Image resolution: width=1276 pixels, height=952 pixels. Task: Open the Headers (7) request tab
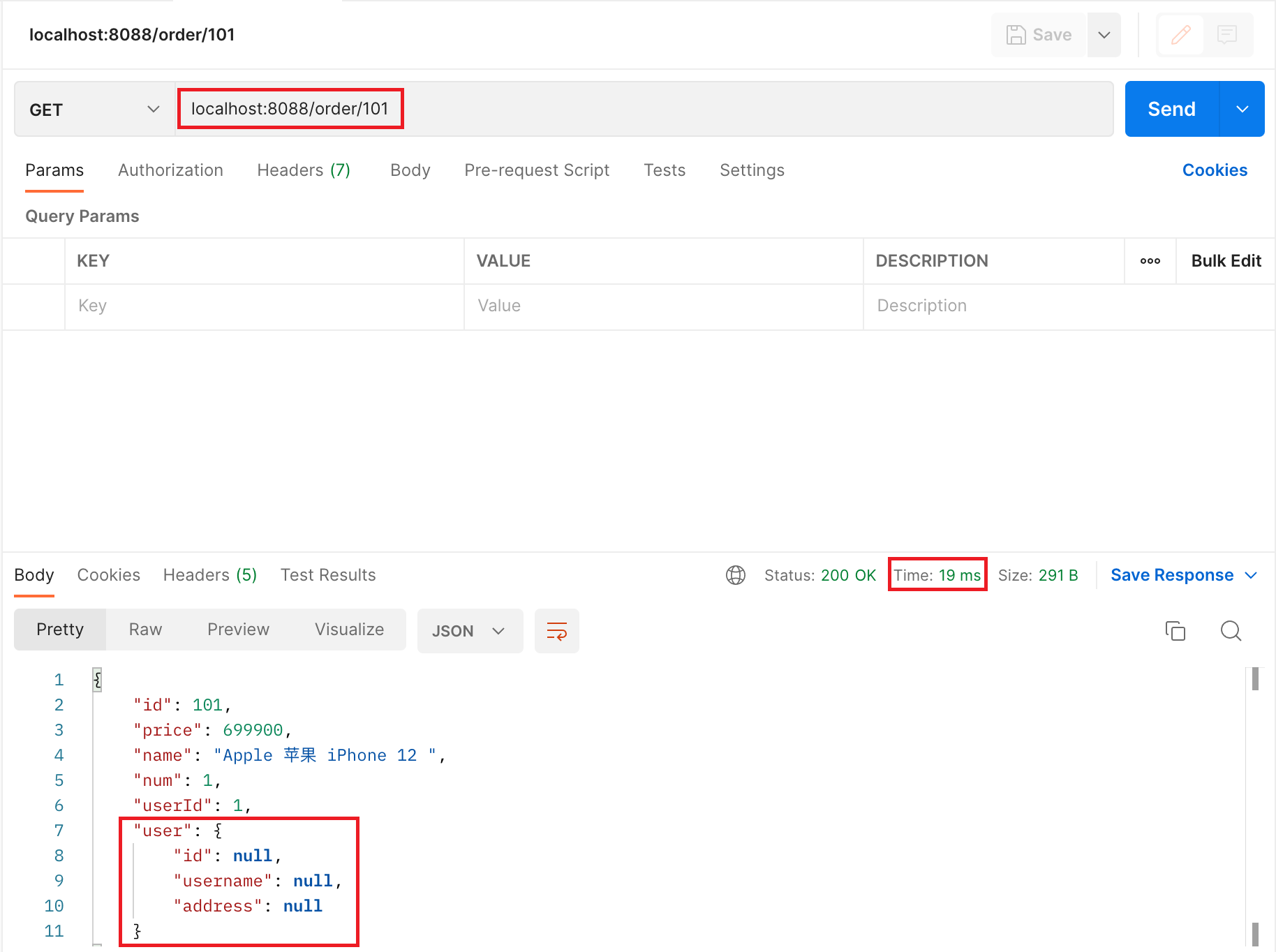(304, 170)
